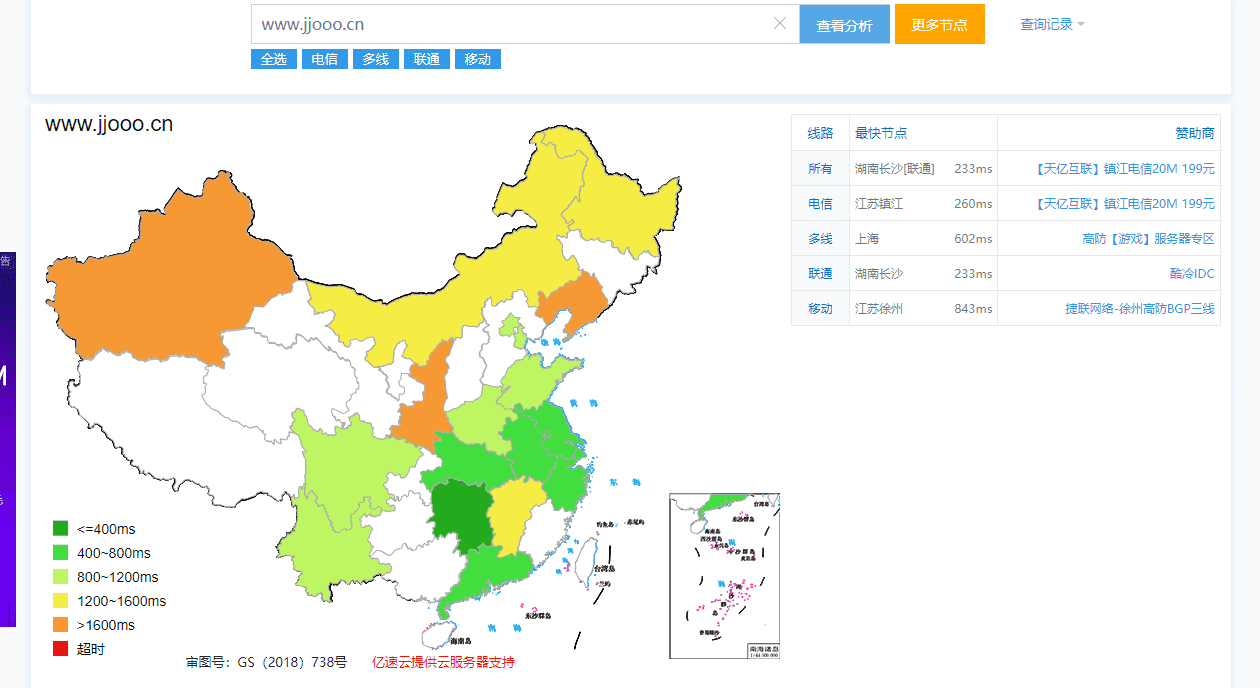
Task: Open the 查询记录 history dropdown
Action: [x=1046, y=24]
